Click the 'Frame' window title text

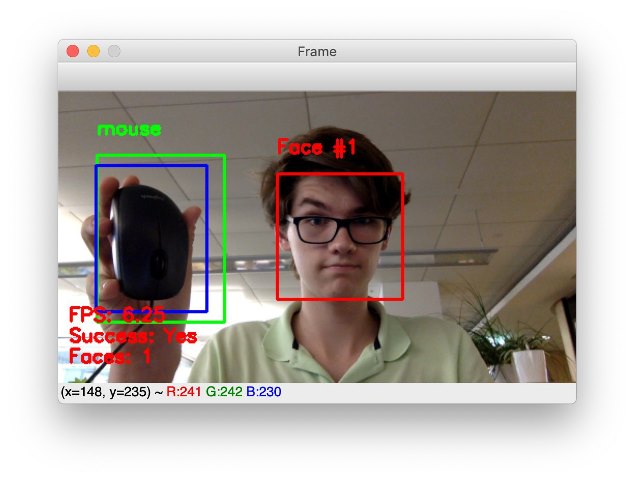coord(317,52)
